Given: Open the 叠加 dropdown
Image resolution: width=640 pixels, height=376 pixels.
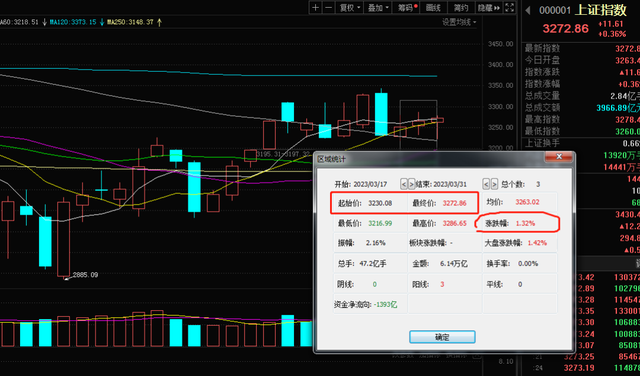Looking at the screenshot, I should pos(378,7).
